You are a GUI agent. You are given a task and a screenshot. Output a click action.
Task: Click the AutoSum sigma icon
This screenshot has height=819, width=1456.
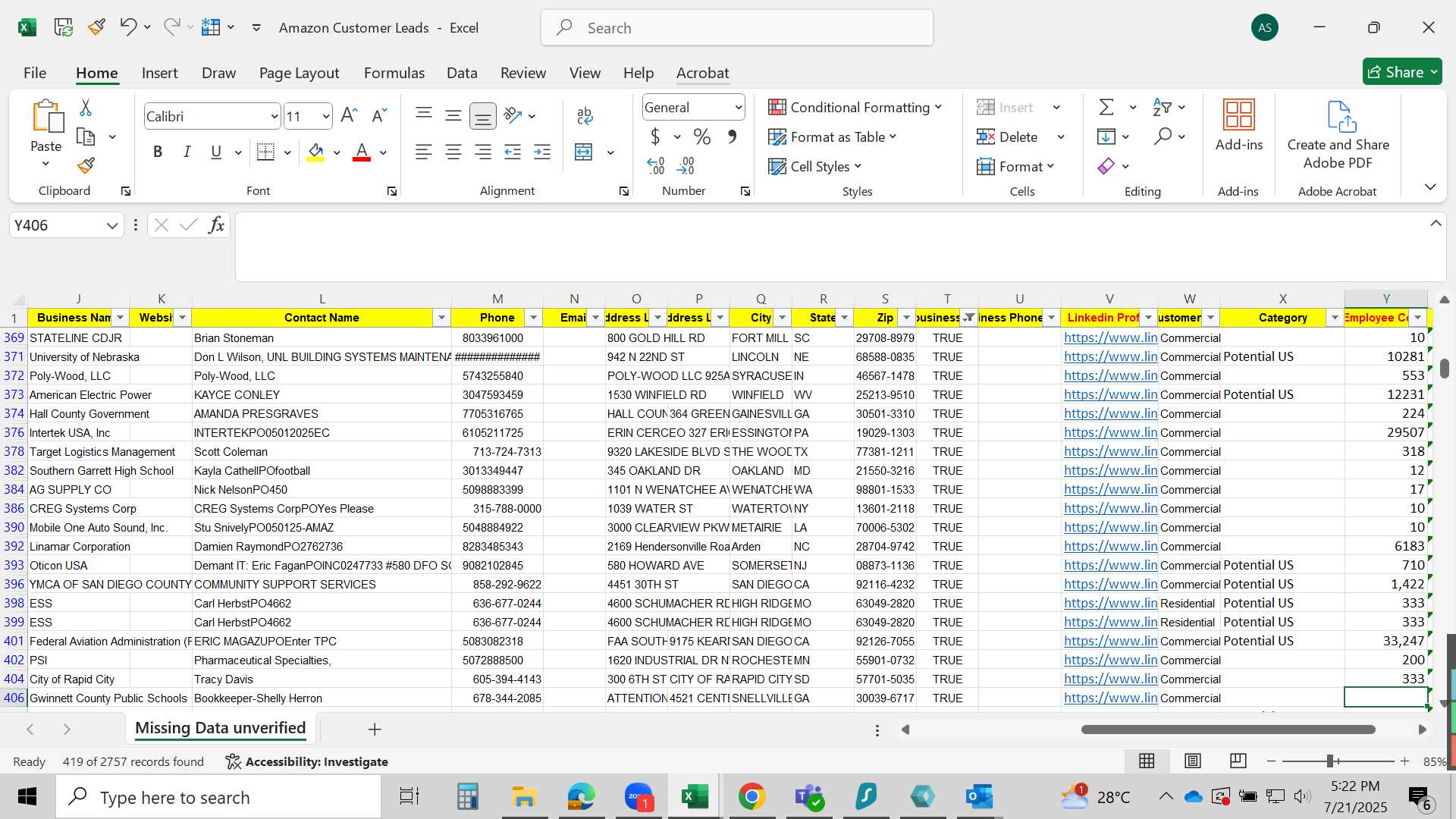(x=1106, y=107)
